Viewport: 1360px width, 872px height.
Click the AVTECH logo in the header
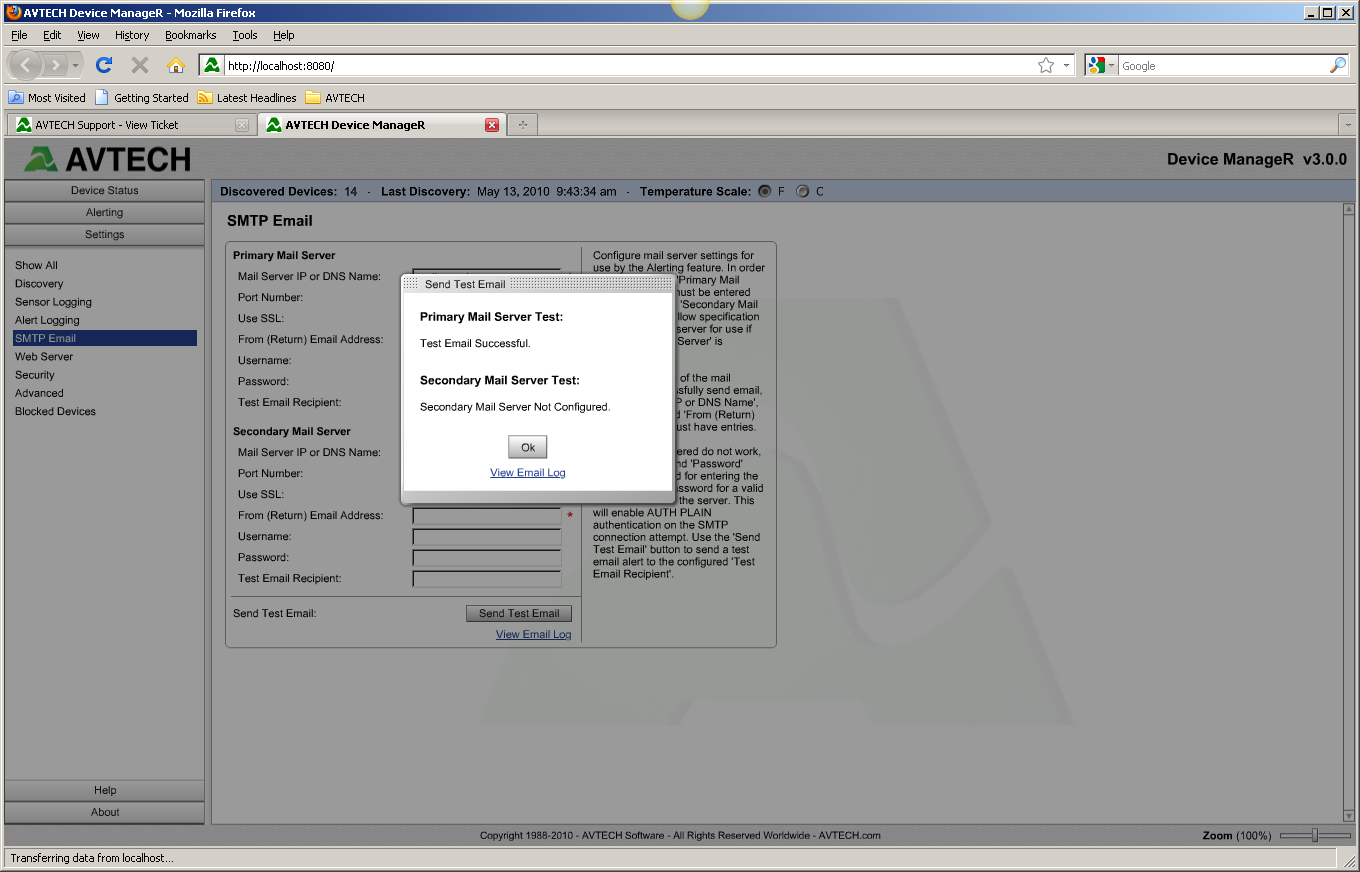(x=108, y=159)
